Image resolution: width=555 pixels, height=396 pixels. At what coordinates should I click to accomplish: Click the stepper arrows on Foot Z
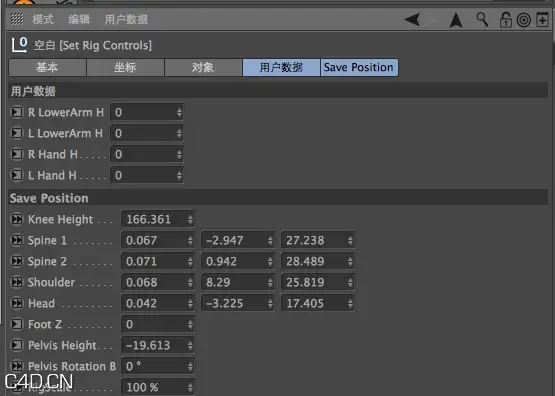(x=190, y=324)
